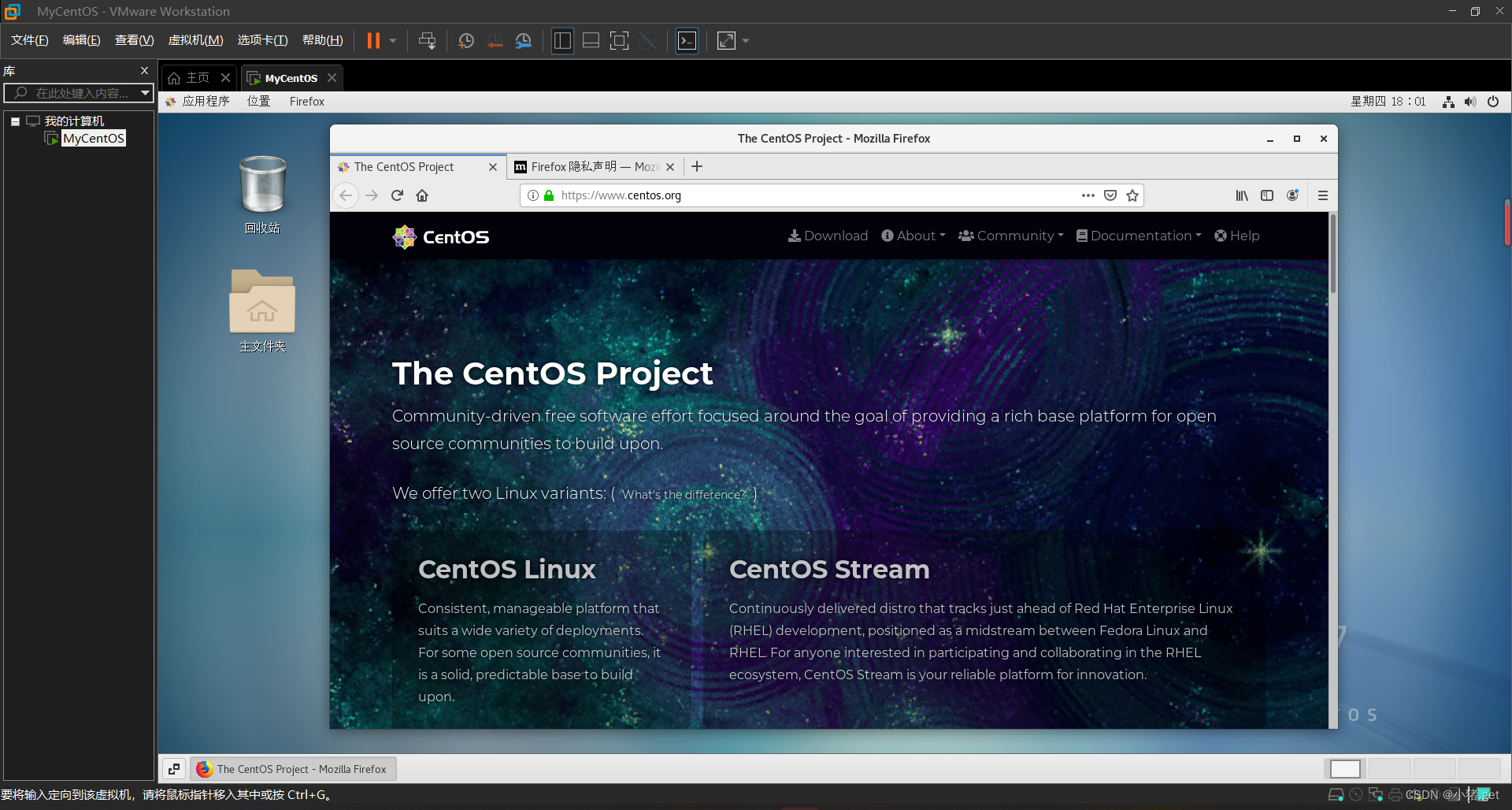Click the Firefox app menu in top panel

(x=306, y=102)
